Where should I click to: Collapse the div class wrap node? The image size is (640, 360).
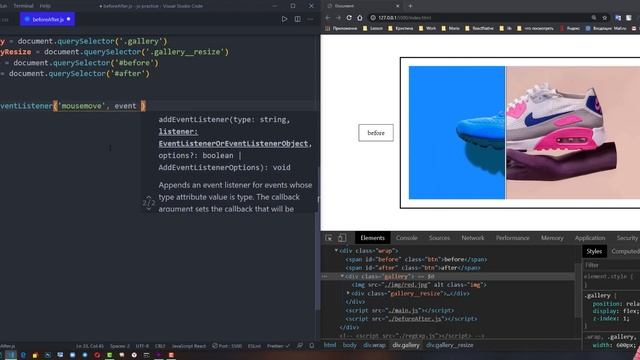click(x=336, y=251)
